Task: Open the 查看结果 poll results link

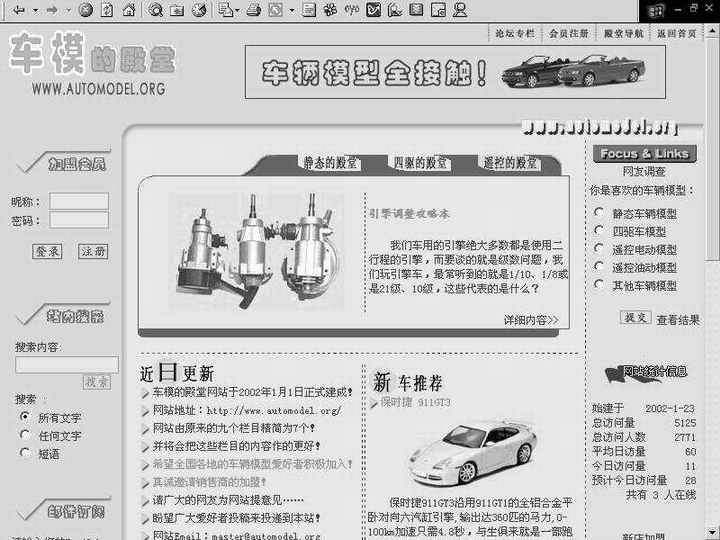Action: point(678,320)
